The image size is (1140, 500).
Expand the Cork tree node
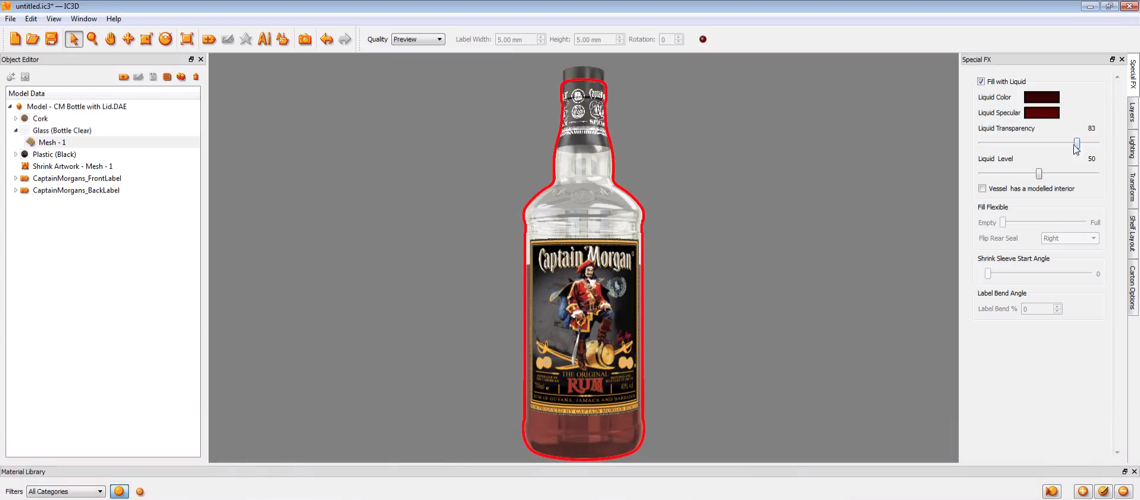click(x=15, y=118)
